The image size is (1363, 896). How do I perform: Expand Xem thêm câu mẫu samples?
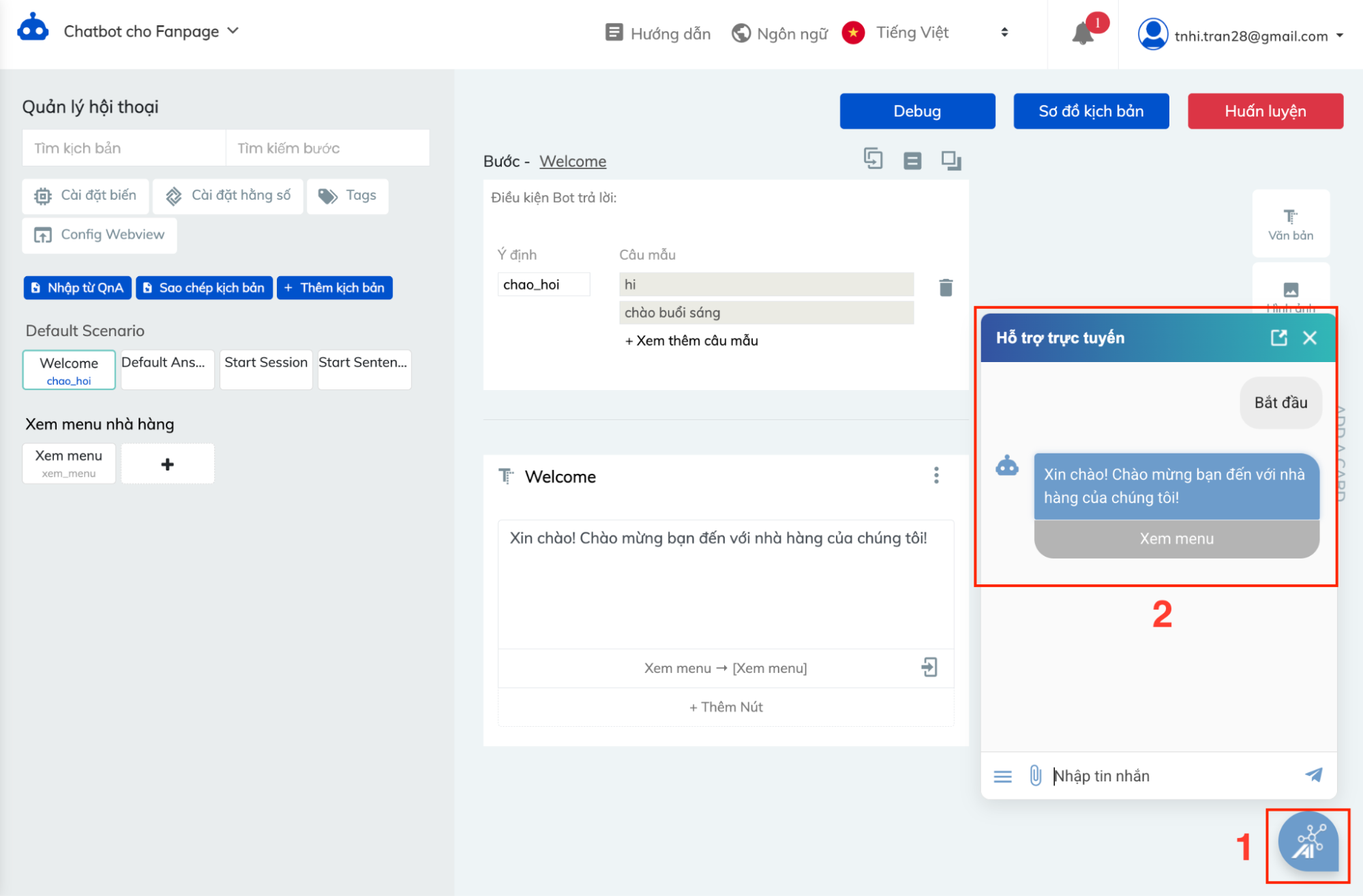tap(691, 340)
